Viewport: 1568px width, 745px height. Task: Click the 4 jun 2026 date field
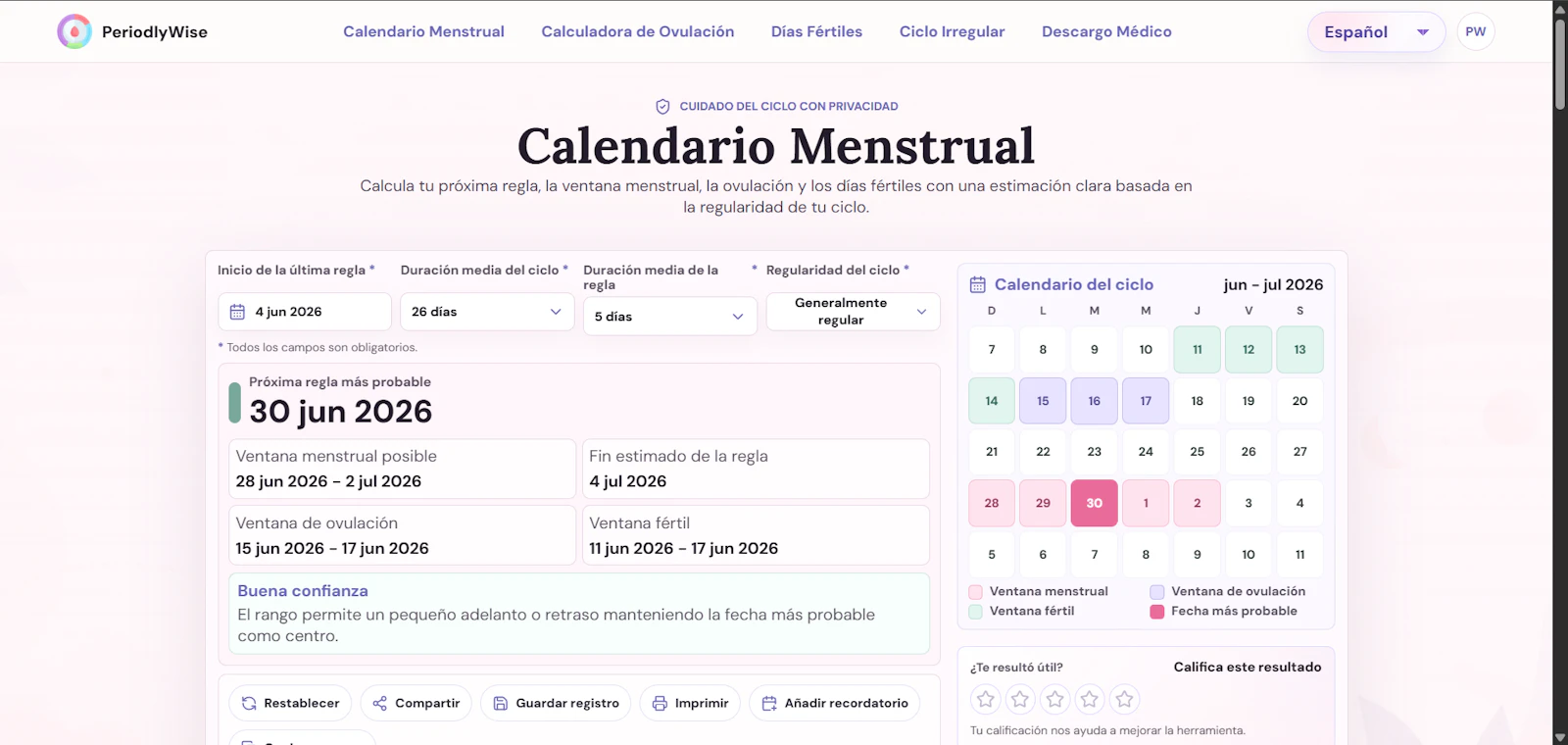coord(305,312)
